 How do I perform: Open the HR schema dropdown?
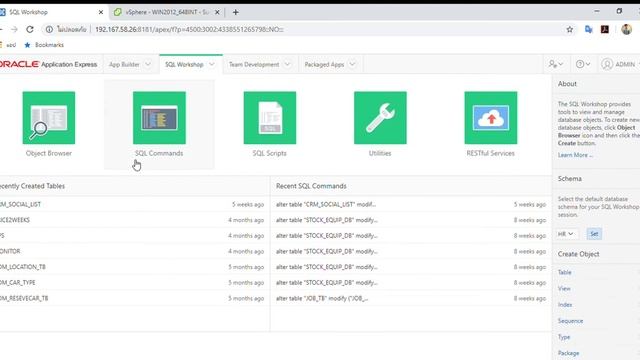point(566,234)
